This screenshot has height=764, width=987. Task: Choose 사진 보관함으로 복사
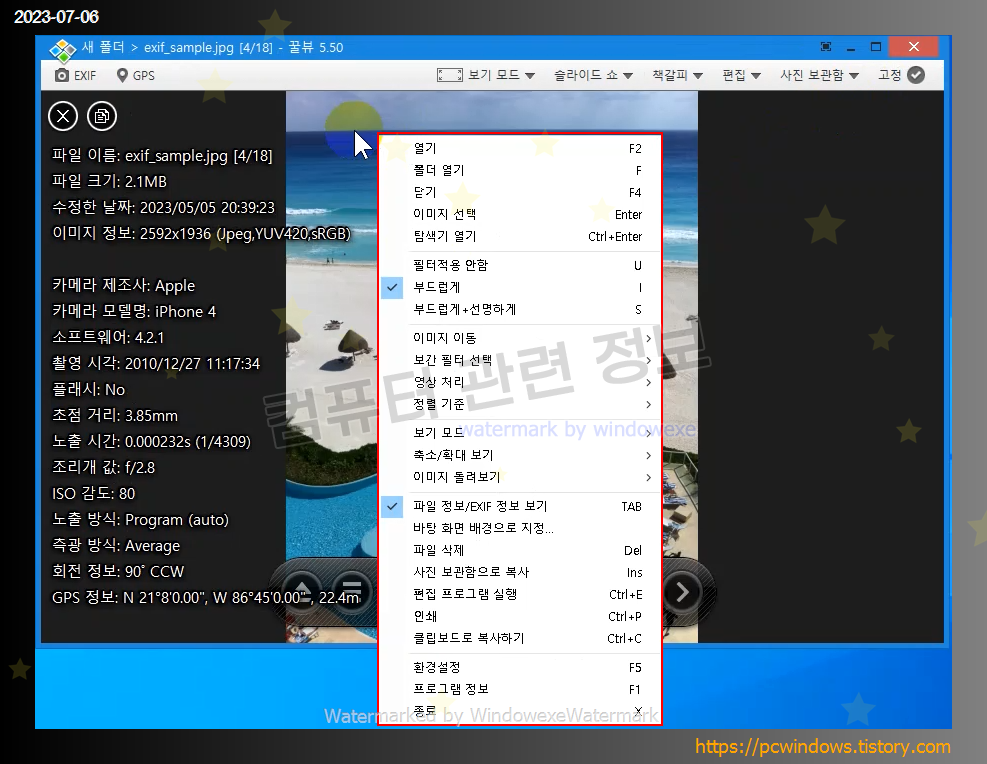[x=520, y=573]
